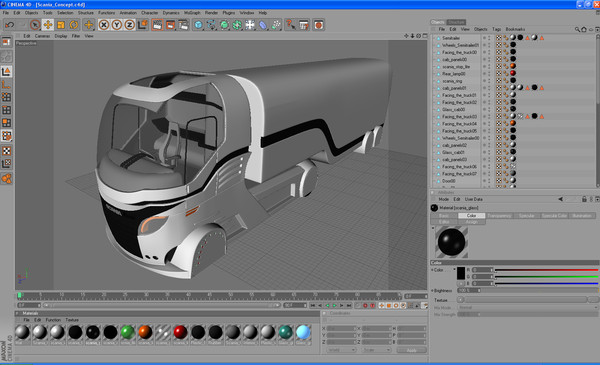This screenshot has height=365, width=600.
Task: Select the Glass_cab00 object
Action: pyautogui.click(x=453, y=109)
